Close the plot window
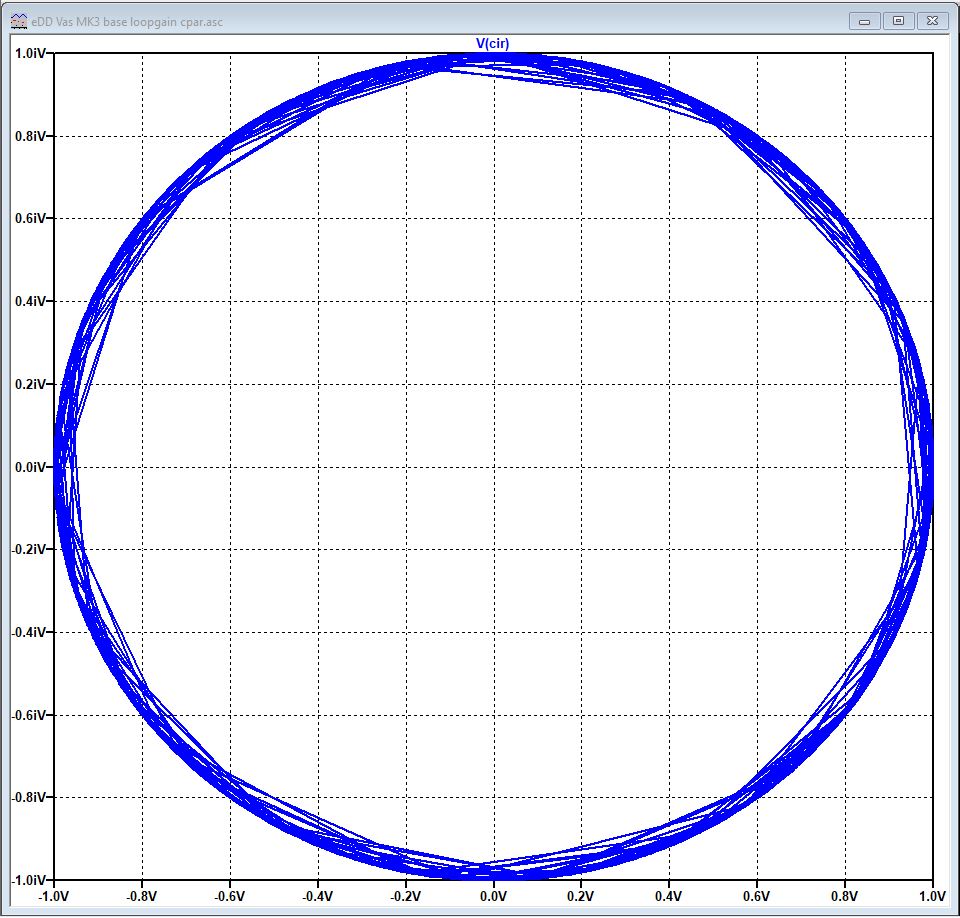The width and height of the screenshot is (960, 918). click(x=932, y=21)
